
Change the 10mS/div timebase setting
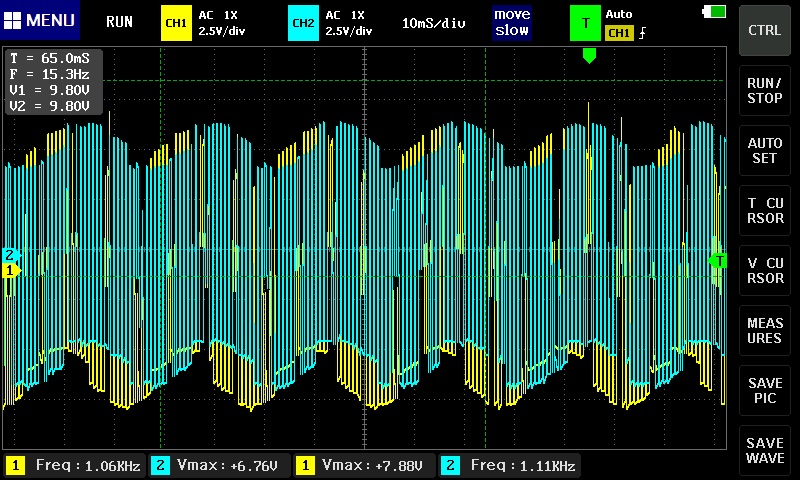(x=435, y=22)
